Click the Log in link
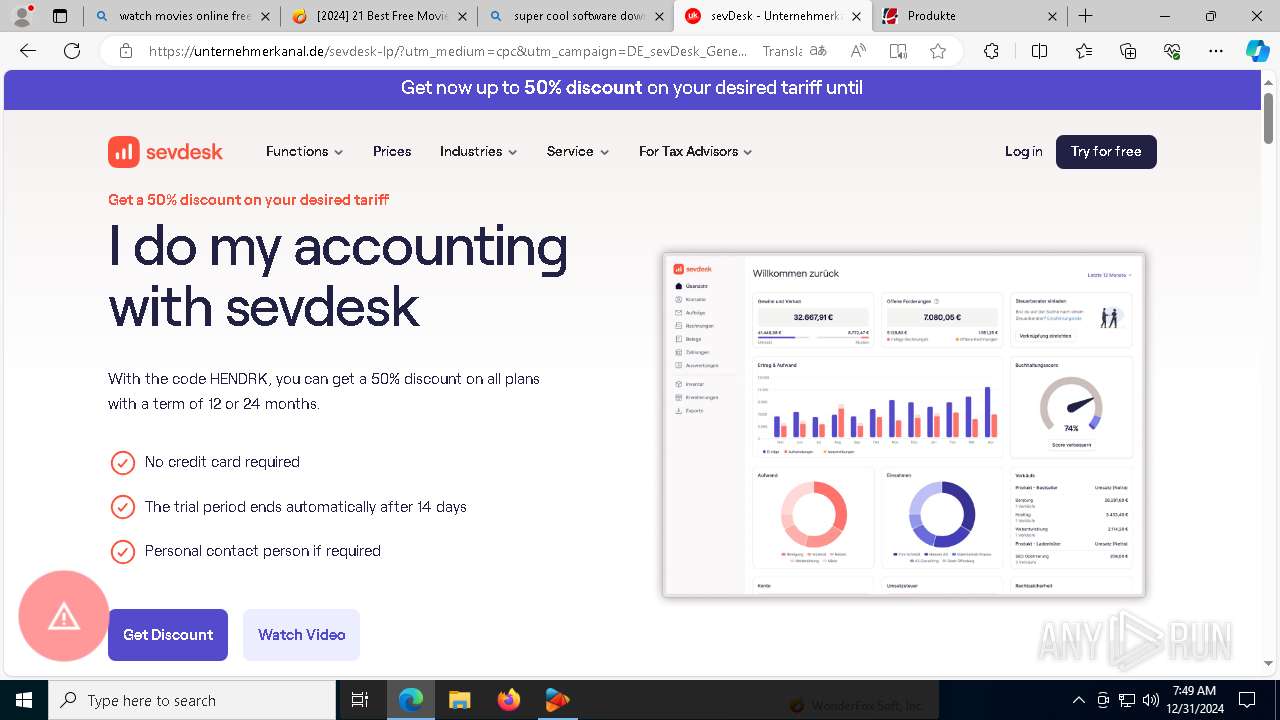This screenshot has height=720, width=1280. [x=1023, y=152]
